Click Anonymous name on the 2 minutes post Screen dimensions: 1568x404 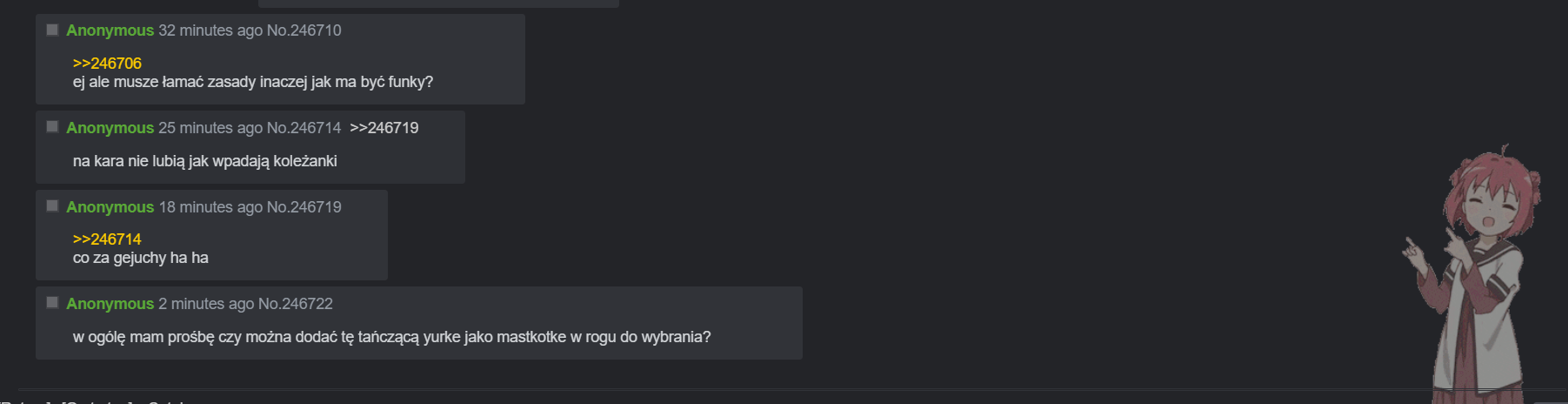(110, 304)
